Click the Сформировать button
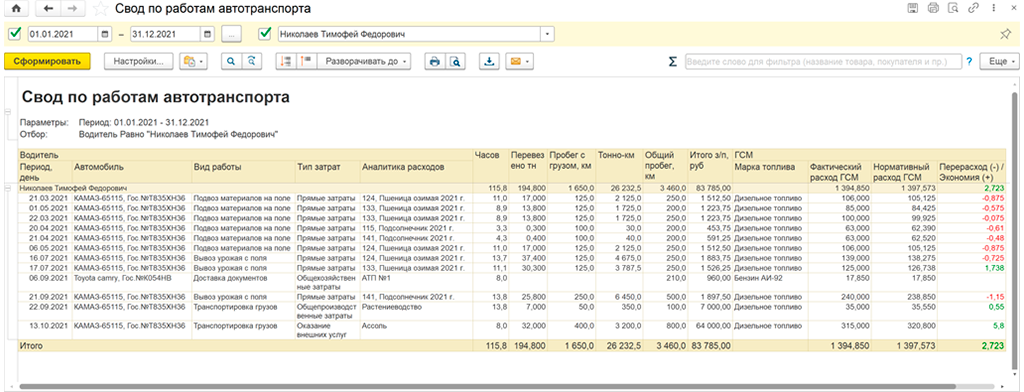The width and height of the screenshot is (1024, 392). point(47,61)
